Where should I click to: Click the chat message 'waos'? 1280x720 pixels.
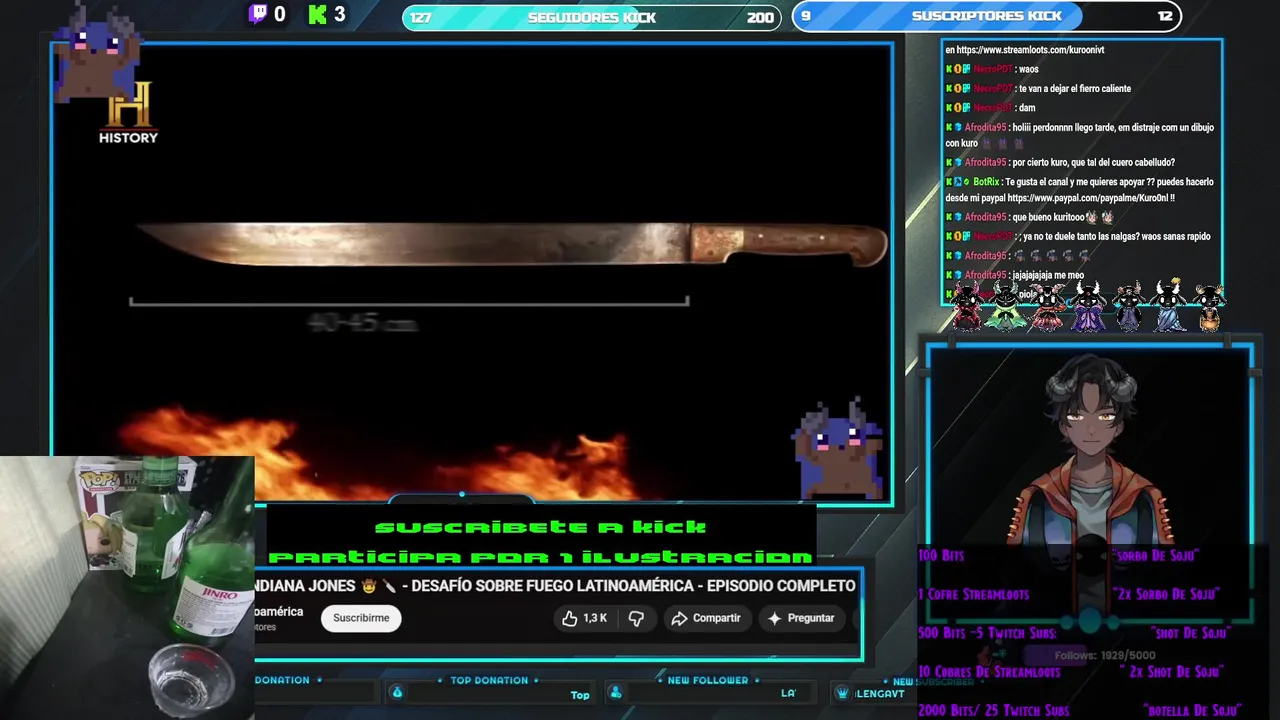[1028, 69]
